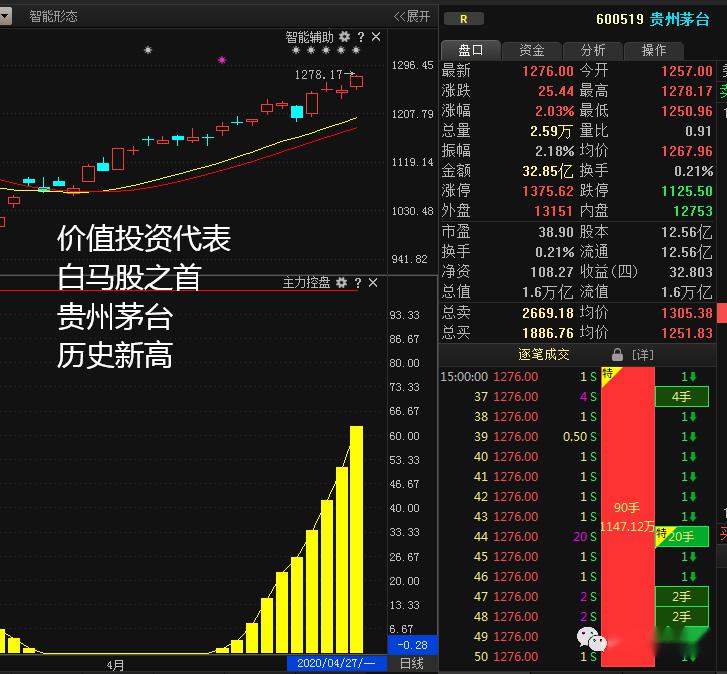Click the trade row at second 44 with 20 S
The image size is (727, 674).
coord(519,537)
